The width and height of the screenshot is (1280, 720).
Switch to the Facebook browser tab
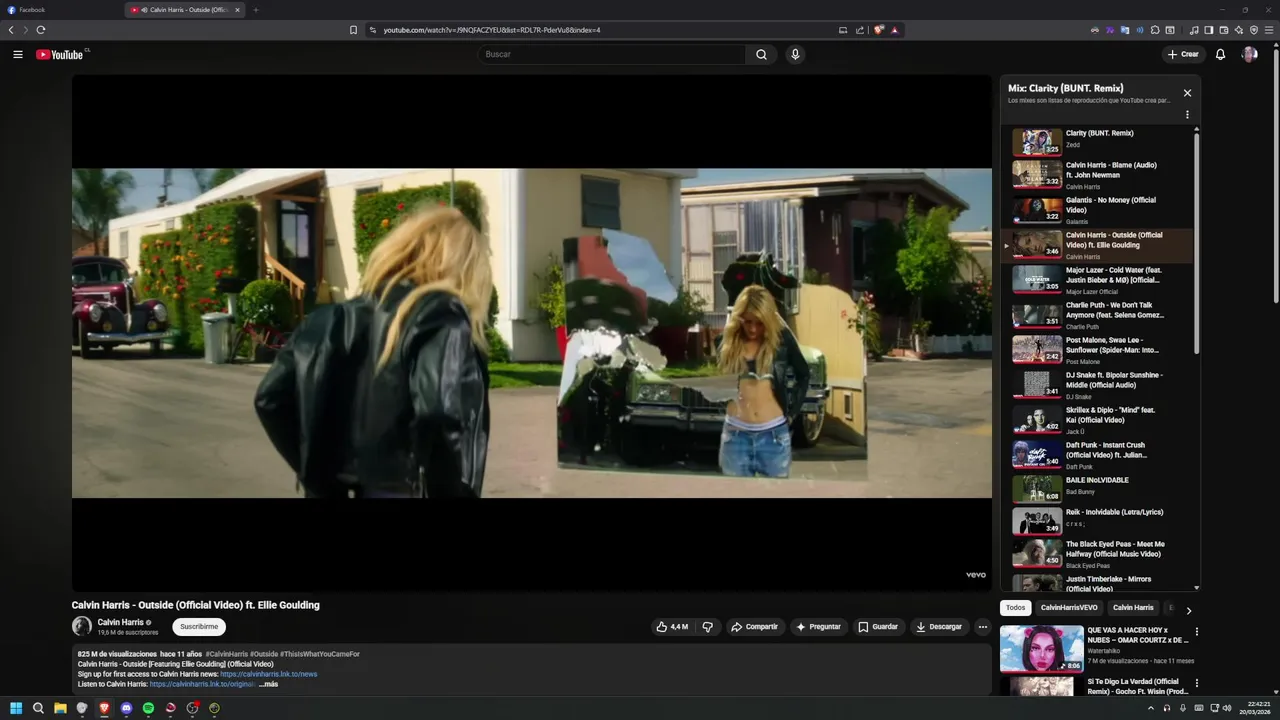point(60,10)
